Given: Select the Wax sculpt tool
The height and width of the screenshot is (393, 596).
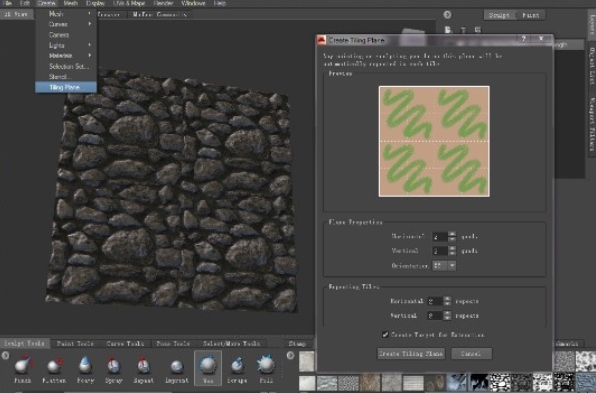Looking at the screenshot, I should click(x=208, y=368).
